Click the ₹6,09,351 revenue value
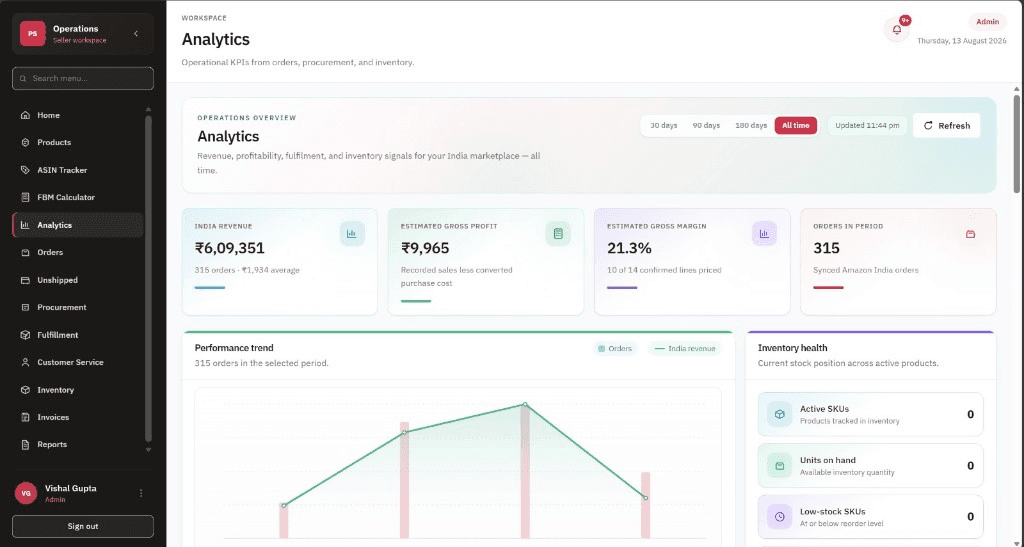This screenshot has width=1024, height=547. [229, 248]
